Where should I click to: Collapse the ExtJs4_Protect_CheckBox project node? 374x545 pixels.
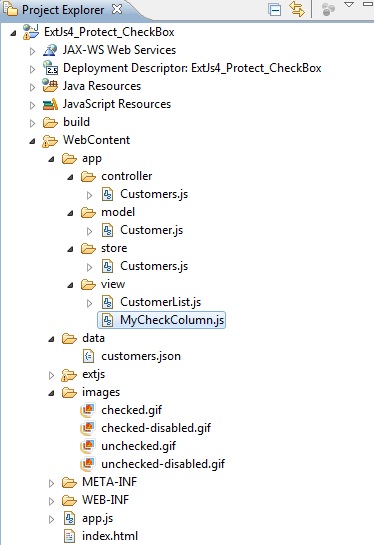click(13, 33)
